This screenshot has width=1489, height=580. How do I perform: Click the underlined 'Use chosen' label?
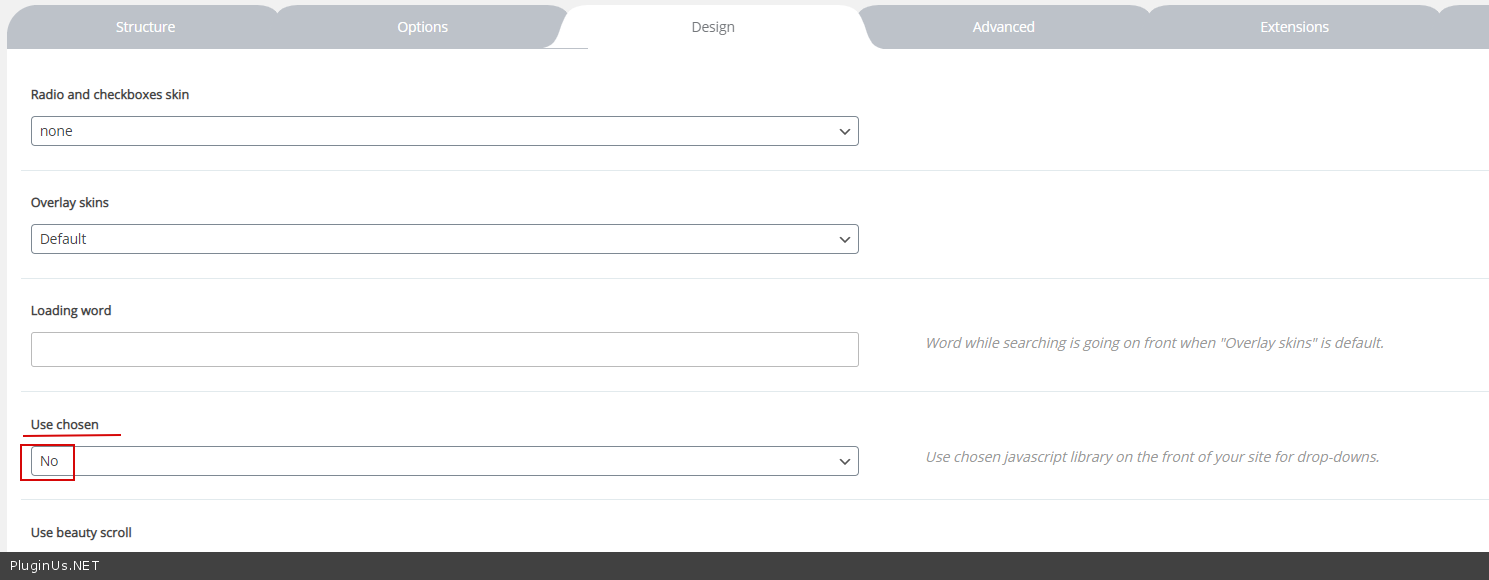point(65,425)
